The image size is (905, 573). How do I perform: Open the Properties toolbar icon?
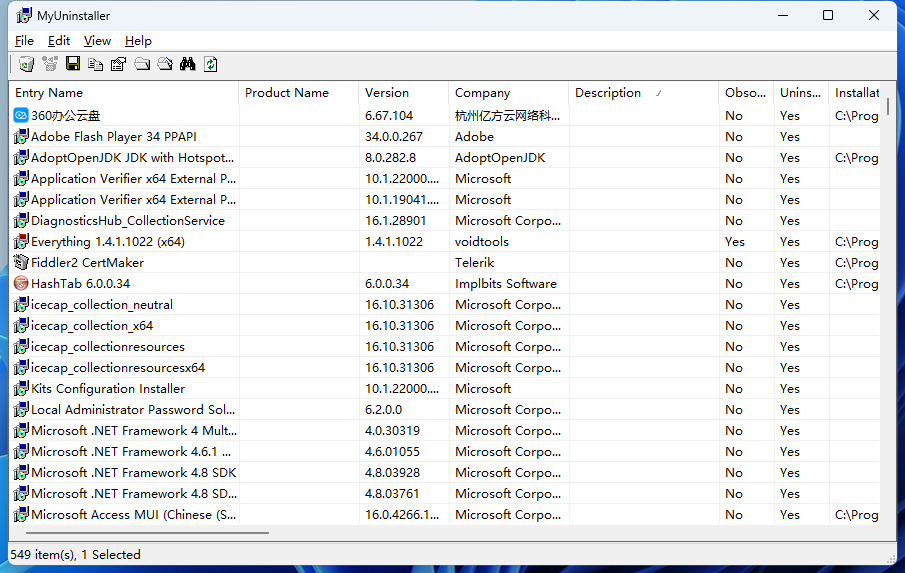pos(119,65)
